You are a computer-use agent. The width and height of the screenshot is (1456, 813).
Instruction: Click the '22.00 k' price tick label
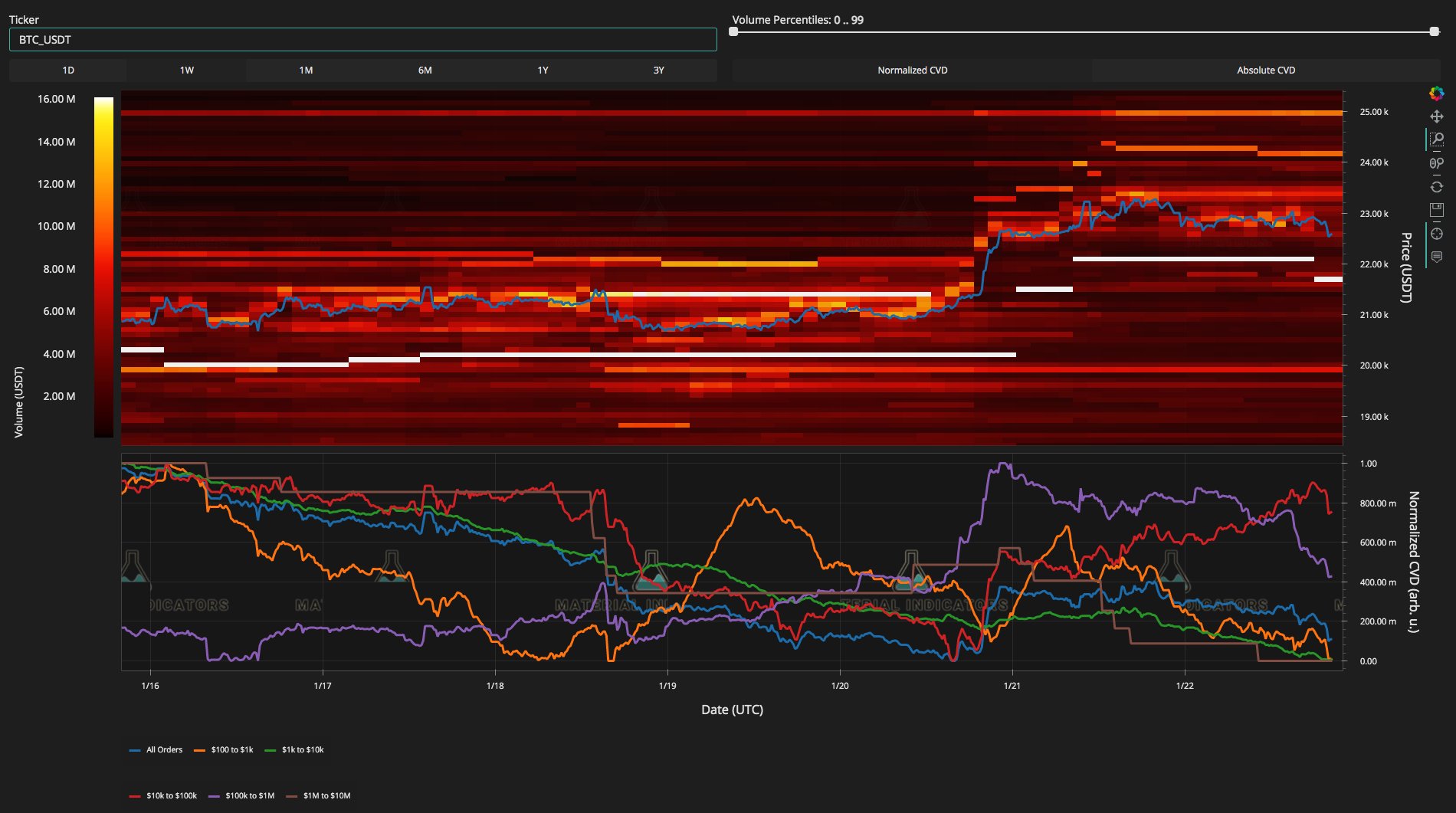pos(1374,264)
